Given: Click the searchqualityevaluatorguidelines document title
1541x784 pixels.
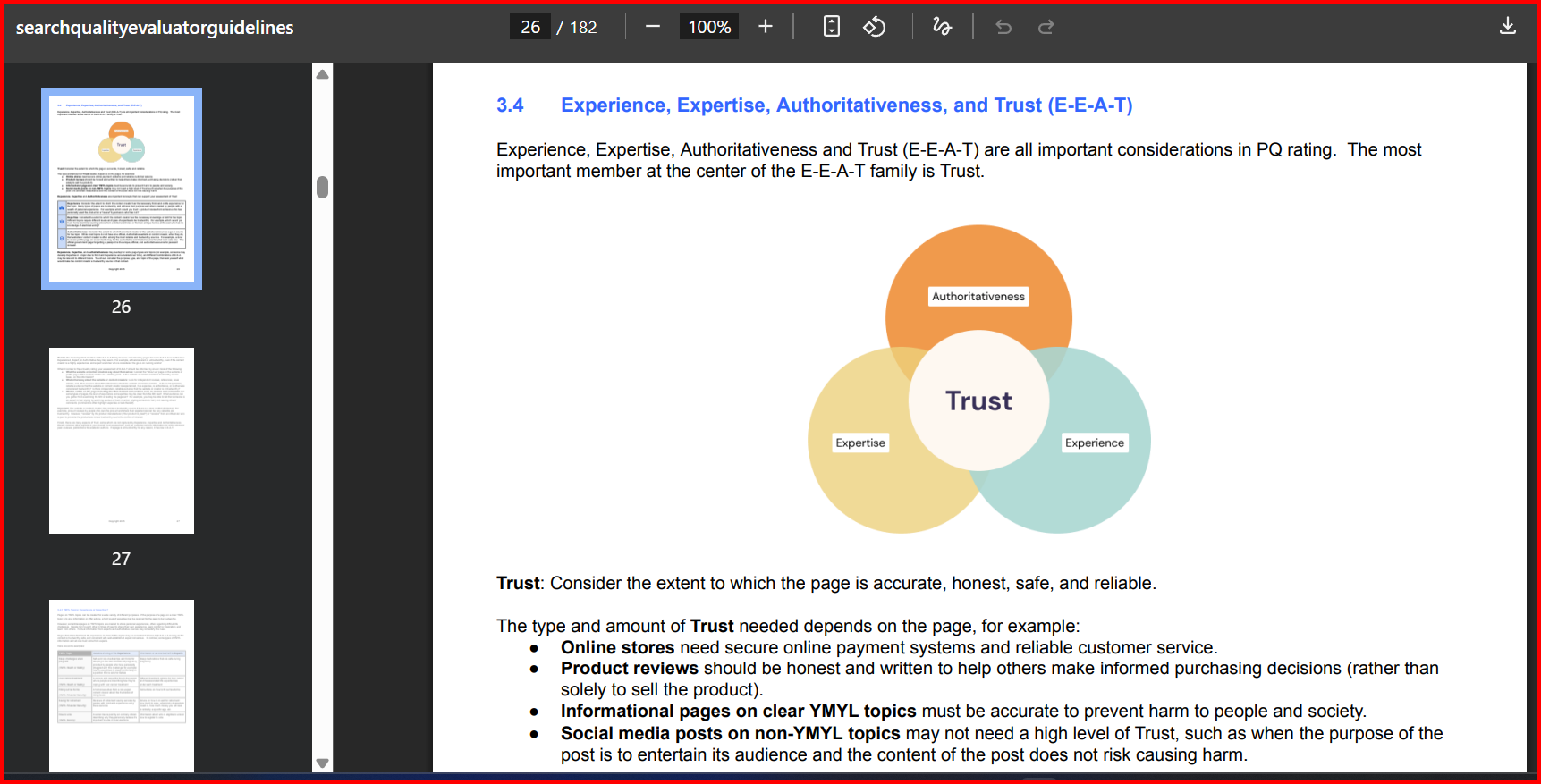Looking at the screenshot, I should 155,28.
